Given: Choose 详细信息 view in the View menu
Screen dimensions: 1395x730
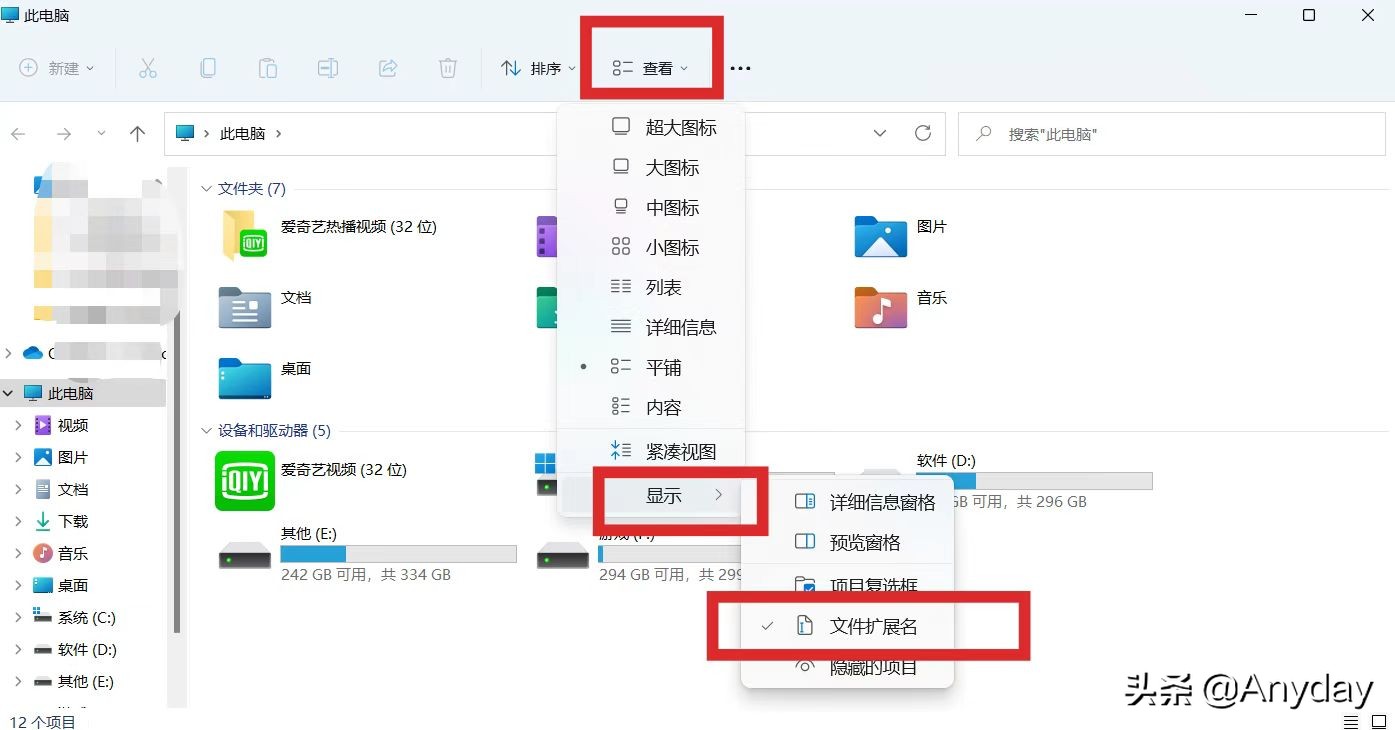Looking at the screenshot, I should [682, 327].
